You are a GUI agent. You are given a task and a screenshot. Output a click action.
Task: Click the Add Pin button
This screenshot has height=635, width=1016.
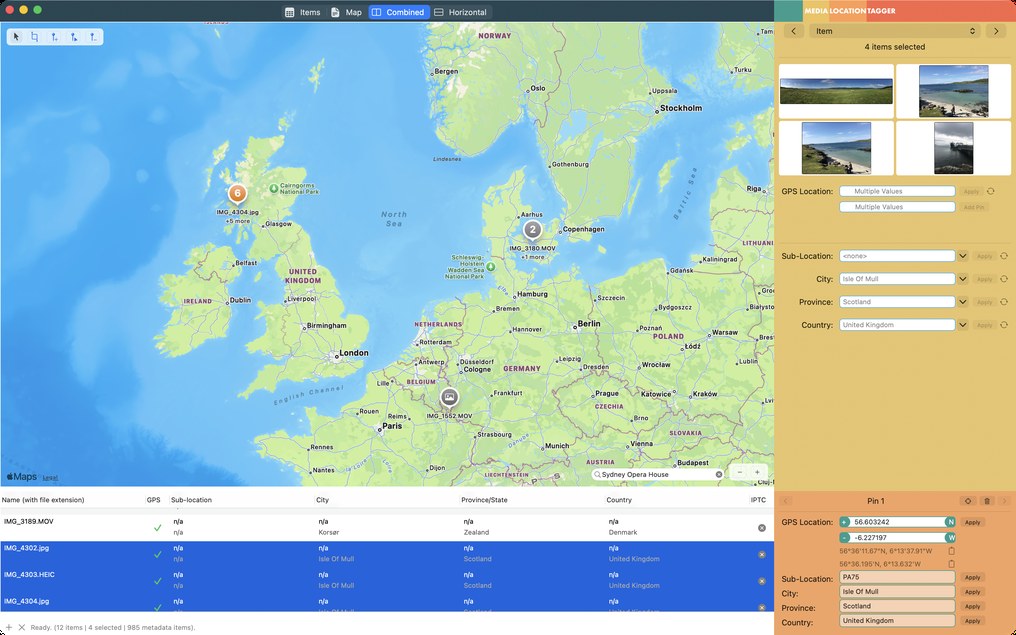point(974,207)
